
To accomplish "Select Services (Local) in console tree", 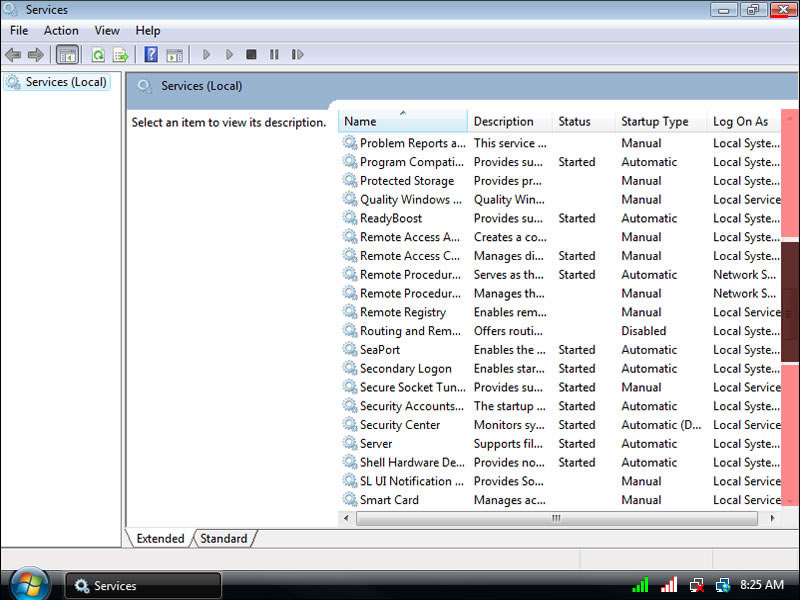I will tap(65, 82).
